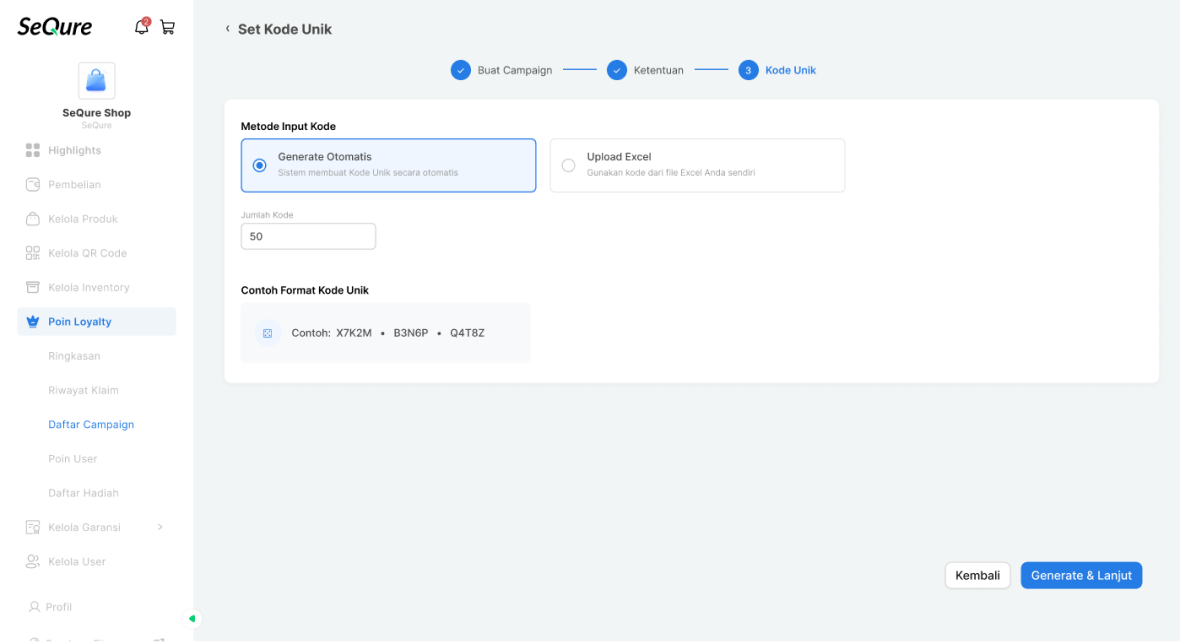Click the Kelola Garansi icon

[x=32, y=527]
